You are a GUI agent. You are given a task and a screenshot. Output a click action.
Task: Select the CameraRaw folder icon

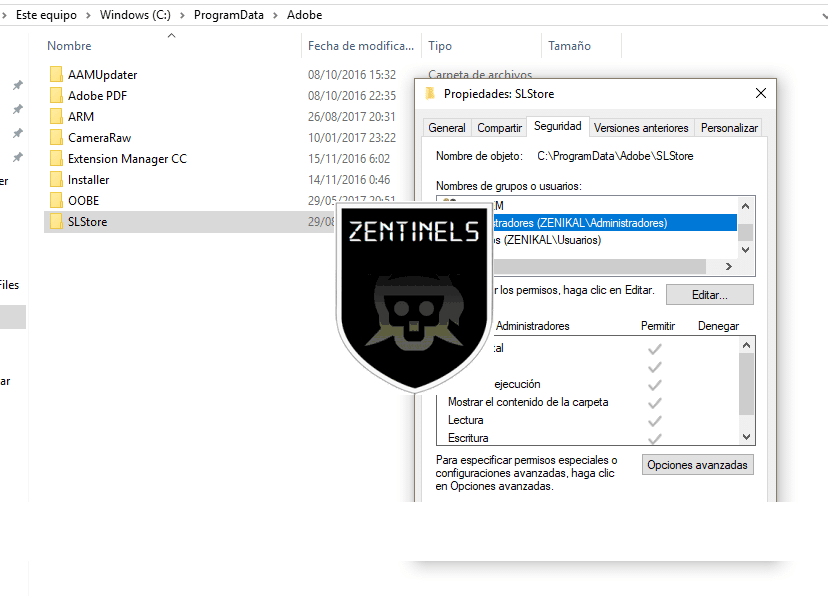pyautogui.click(x=56, y=138)
